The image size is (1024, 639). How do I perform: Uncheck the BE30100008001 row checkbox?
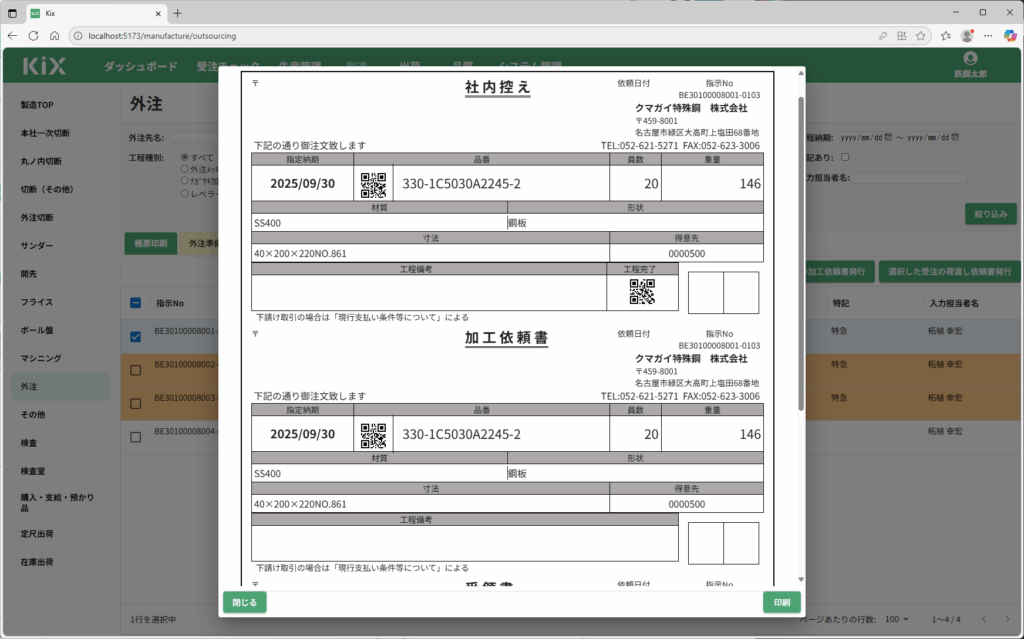(x=136, y=337)
